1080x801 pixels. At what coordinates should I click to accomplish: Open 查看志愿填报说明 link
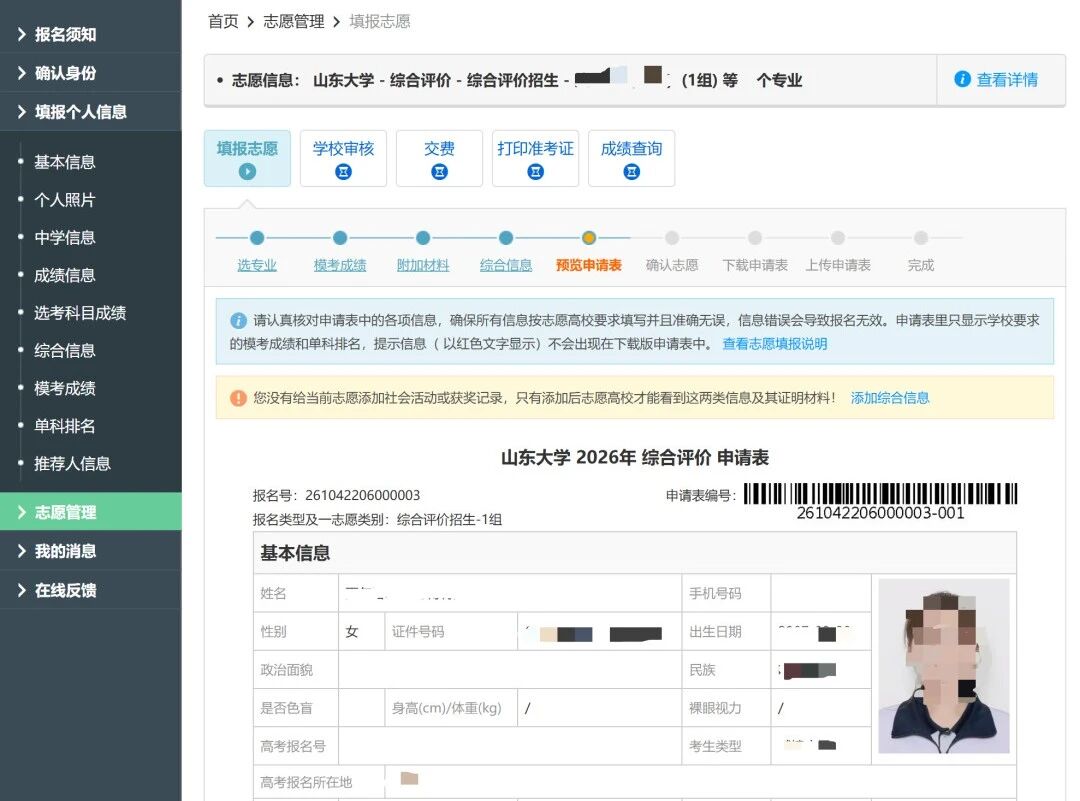775,344
